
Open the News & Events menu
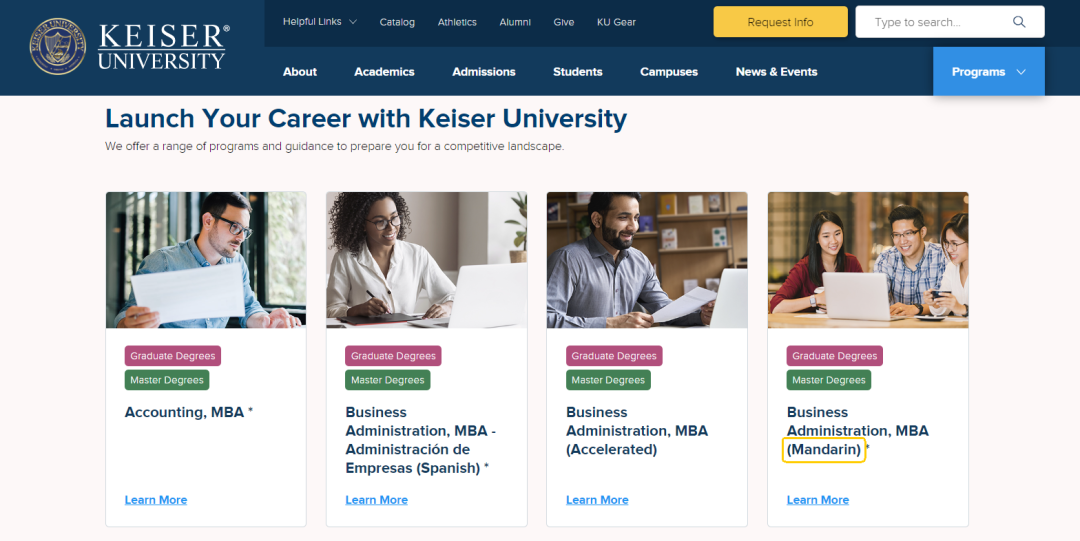coord(776,72)
